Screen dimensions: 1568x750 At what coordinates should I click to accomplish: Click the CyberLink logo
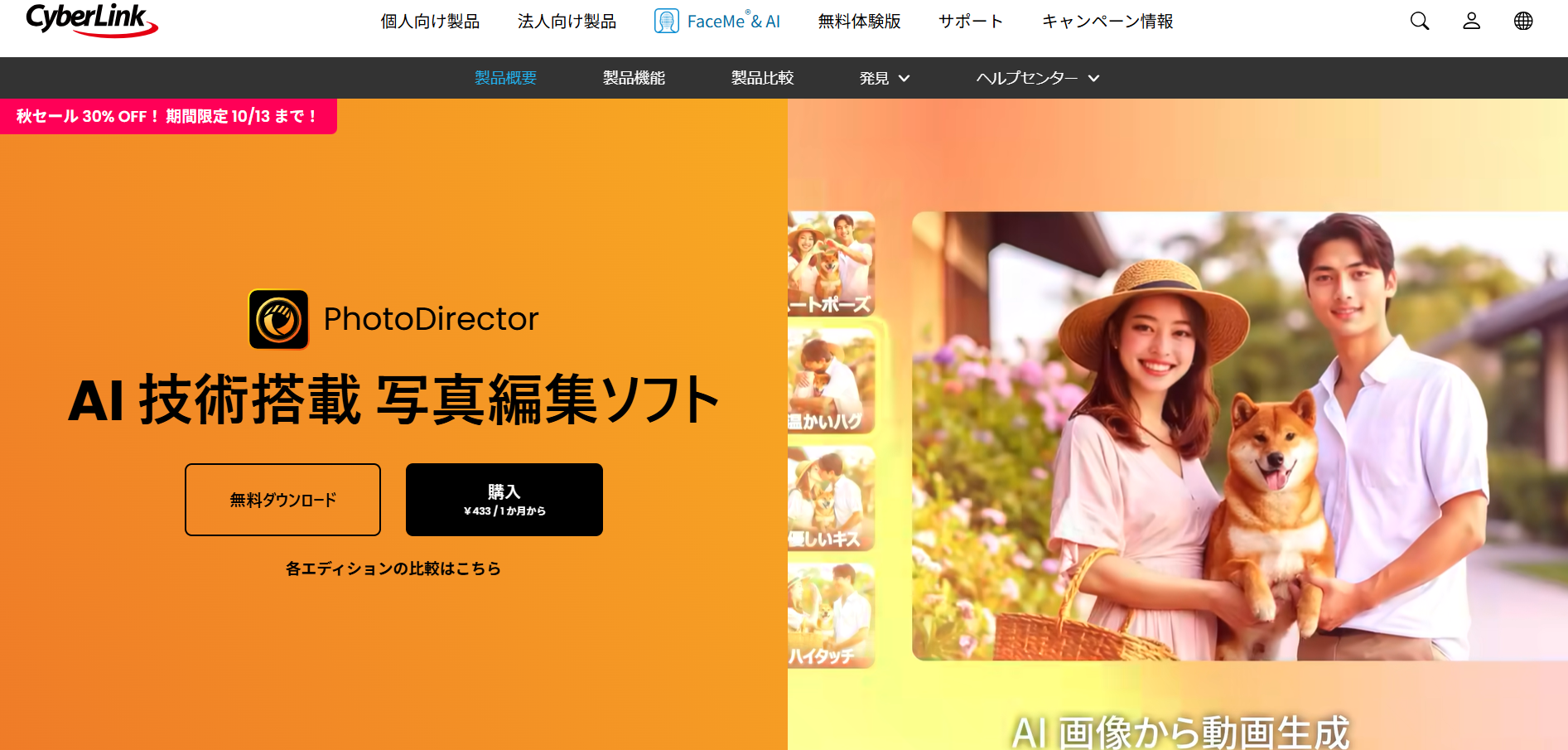(x=91, y=20)
